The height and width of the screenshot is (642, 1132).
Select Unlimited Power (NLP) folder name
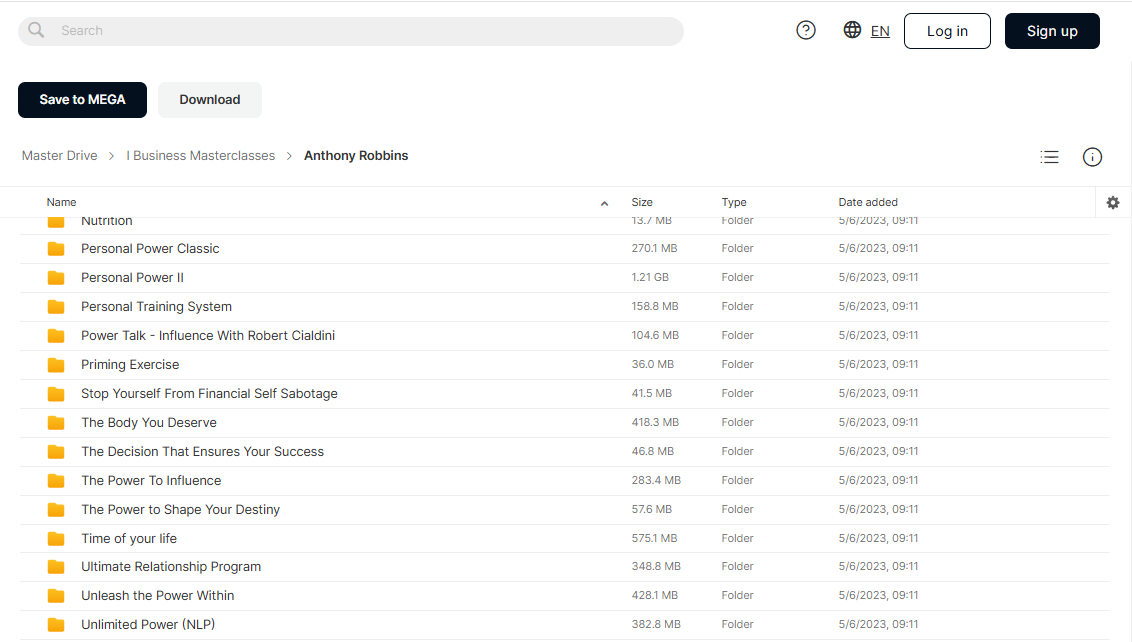(148, 625)
